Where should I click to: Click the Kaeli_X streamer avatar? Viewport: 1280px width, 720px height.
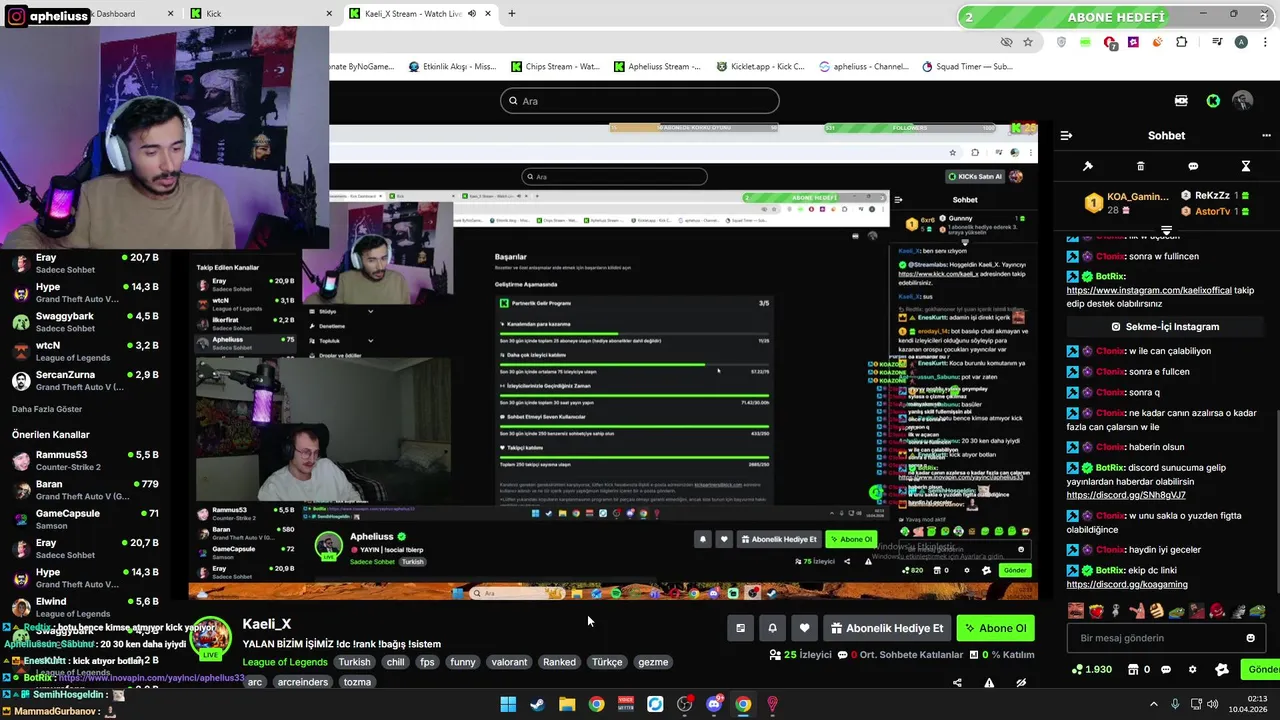211,638
